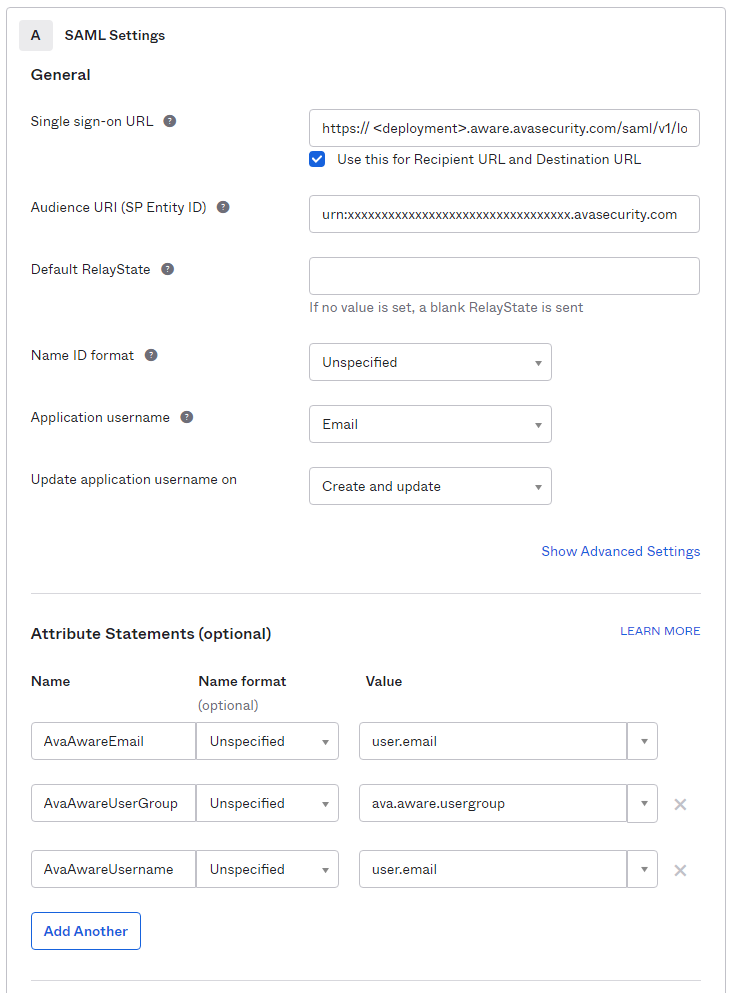Open help tooltip for Default RelayState
Screen dimensions: 733x1006
pos(168,269)
